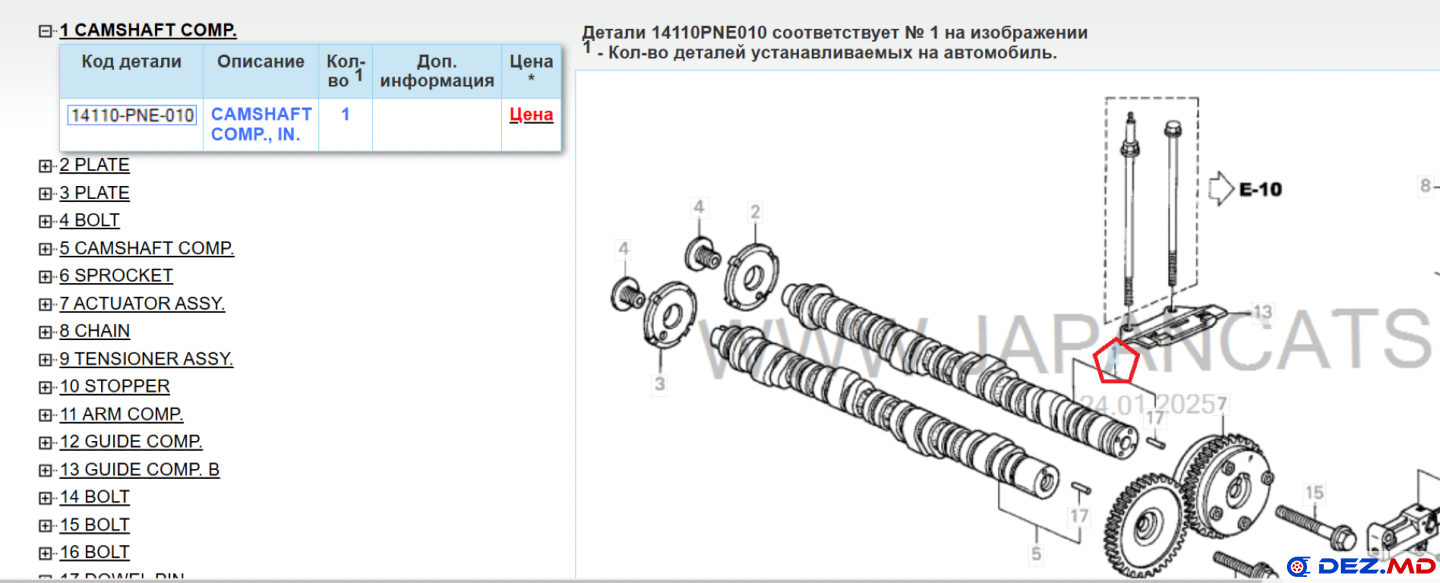Viewport: 1440px width, 583px height.
Task: Expand the 14 BOLT node
Action: (45, 498)
